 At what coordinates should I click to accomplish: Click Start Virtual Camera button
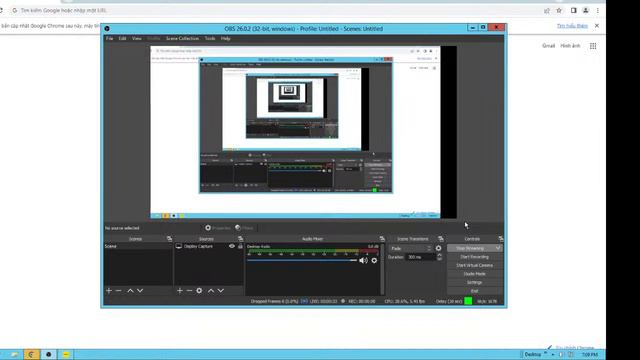click(x=474, y=265)
